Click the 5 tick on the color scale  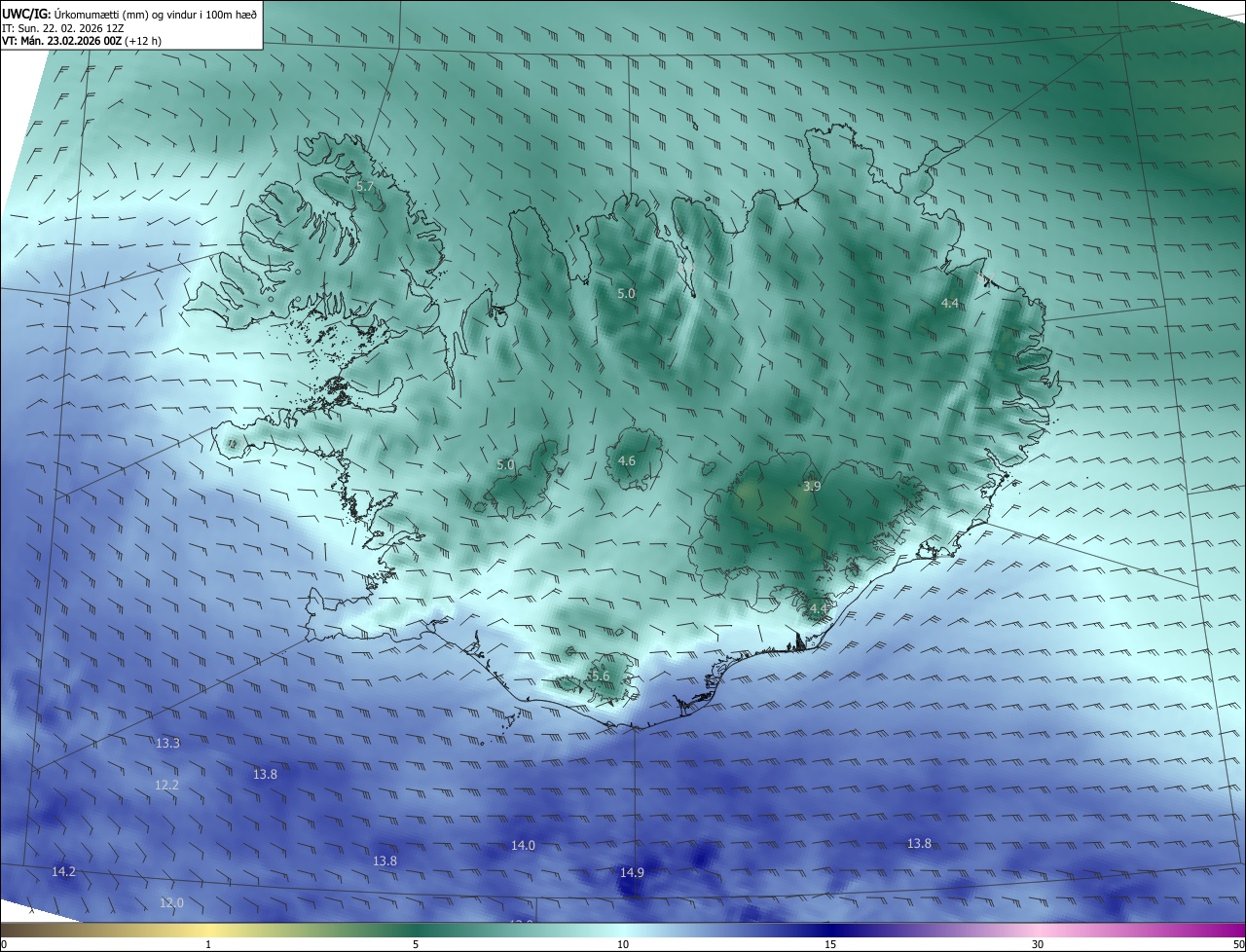(416, 944)
